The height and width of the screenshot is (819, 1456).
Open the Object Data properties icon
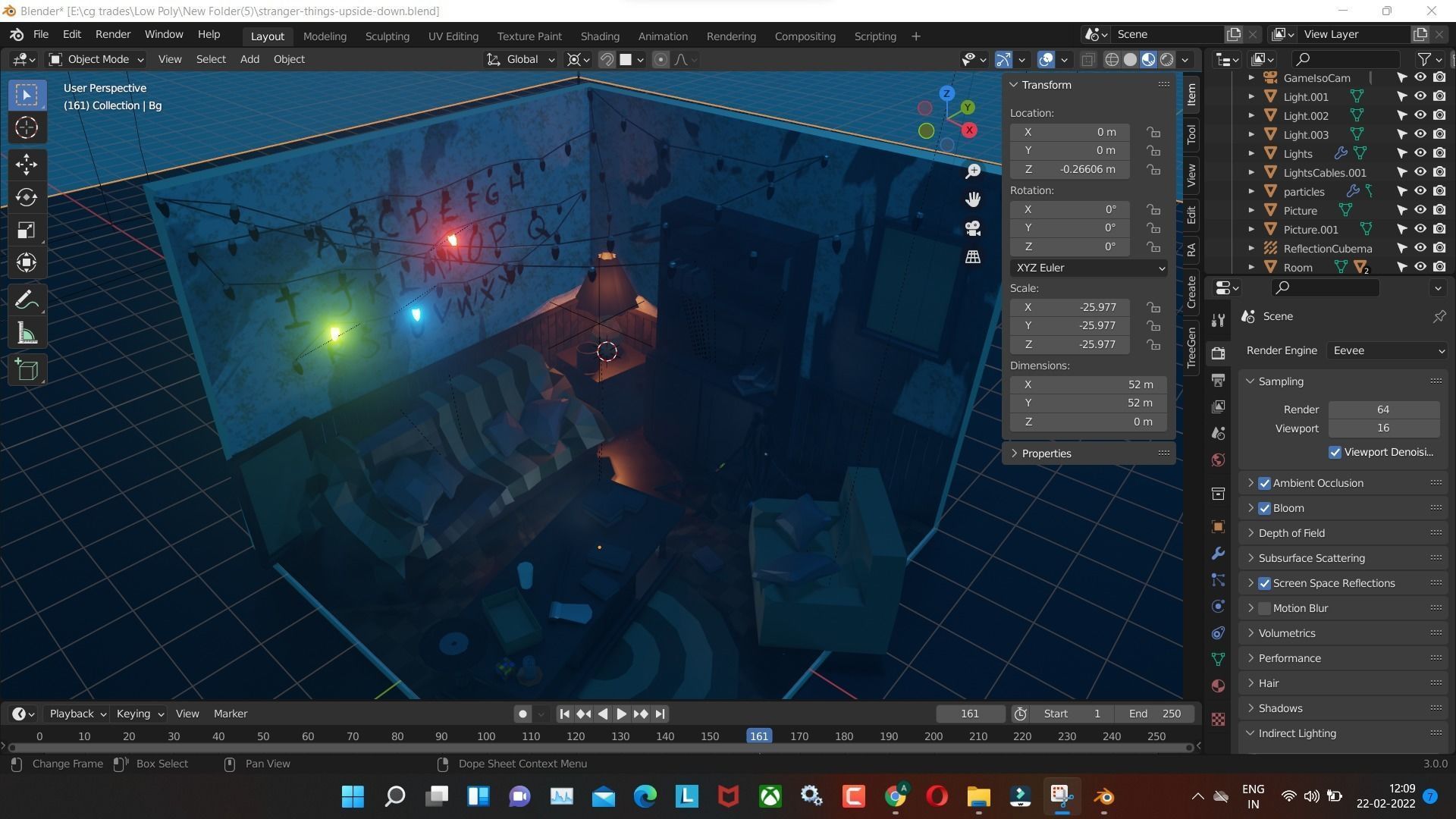click(x=1218, y=660)
